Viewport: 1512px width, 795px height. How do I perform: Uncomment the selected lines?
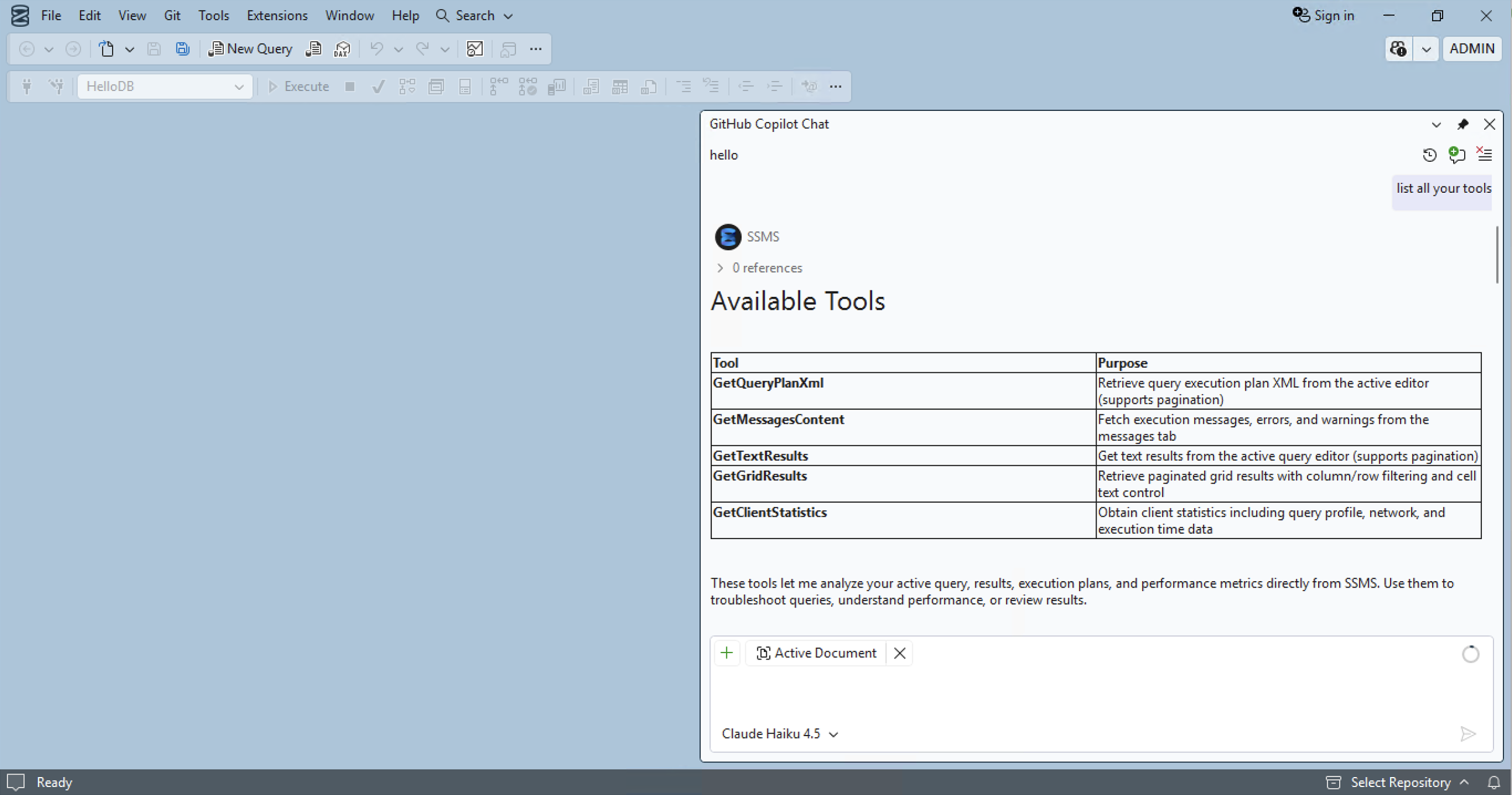pos(711,86)
